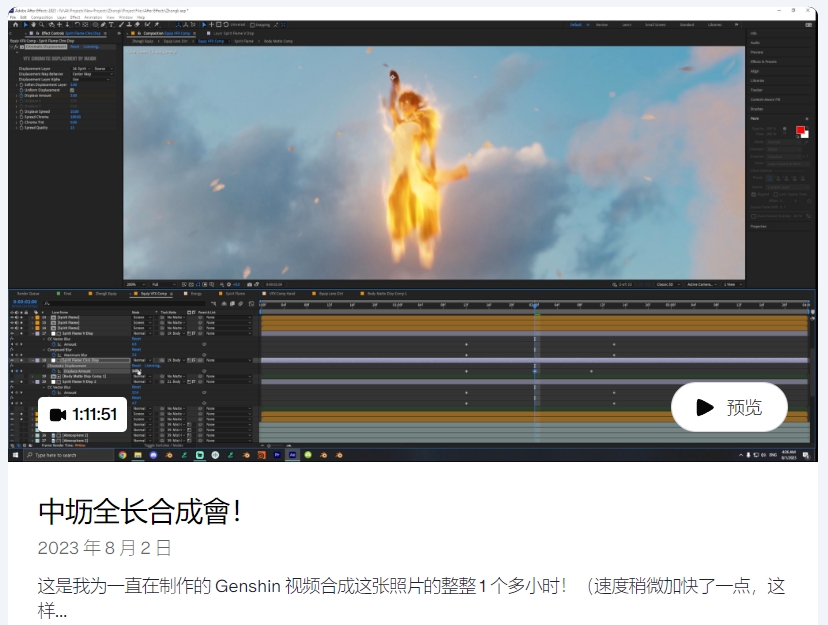Screen dimensions: 828x625
Task: Select the Selection arrow tool
Action: 25,24
